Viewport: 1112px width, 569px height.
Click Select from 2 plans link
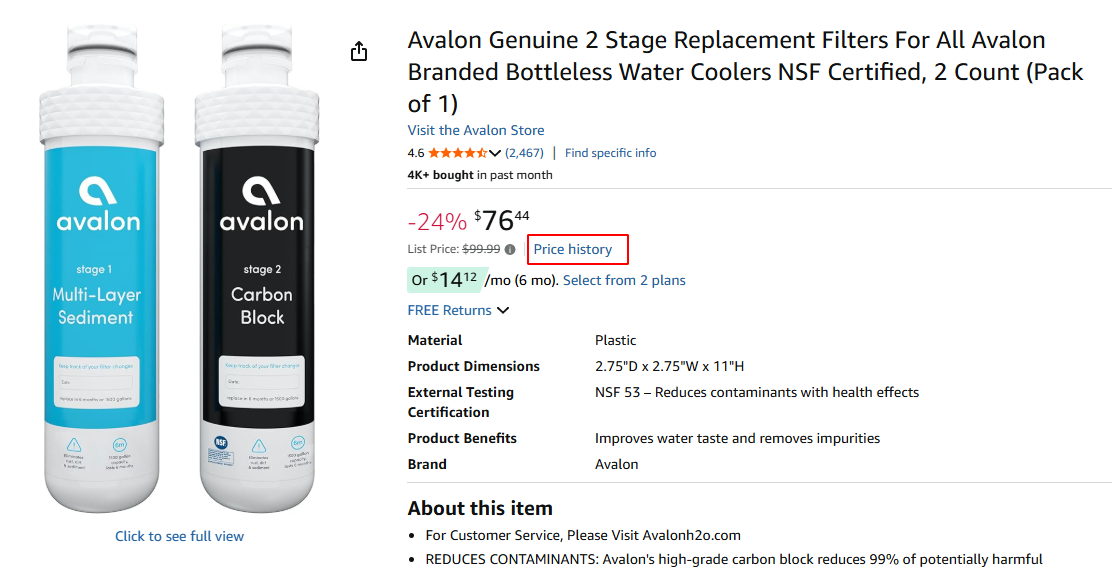(624, 280)
